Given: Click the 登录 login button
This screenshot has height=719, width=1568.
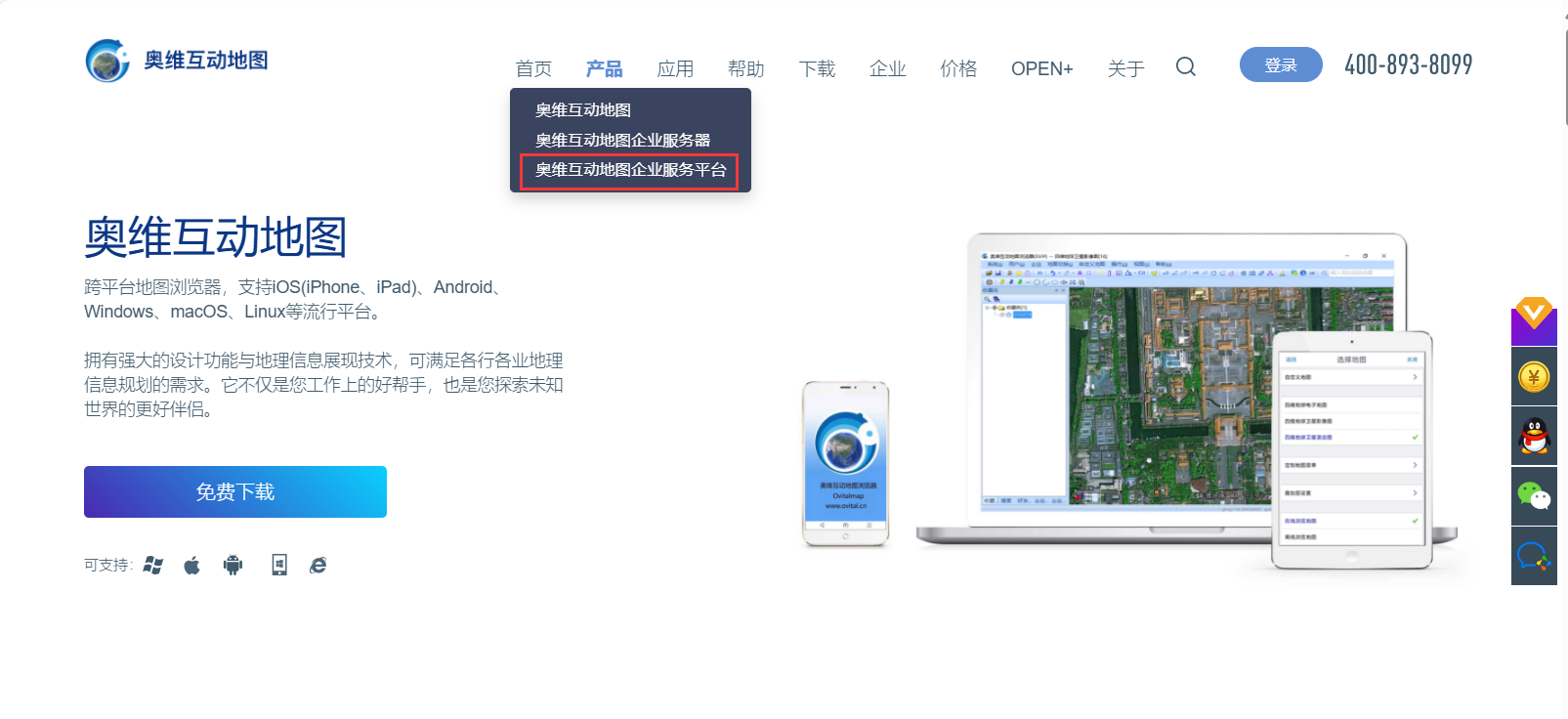Looking at the screenshot, I should point(1281,64).
